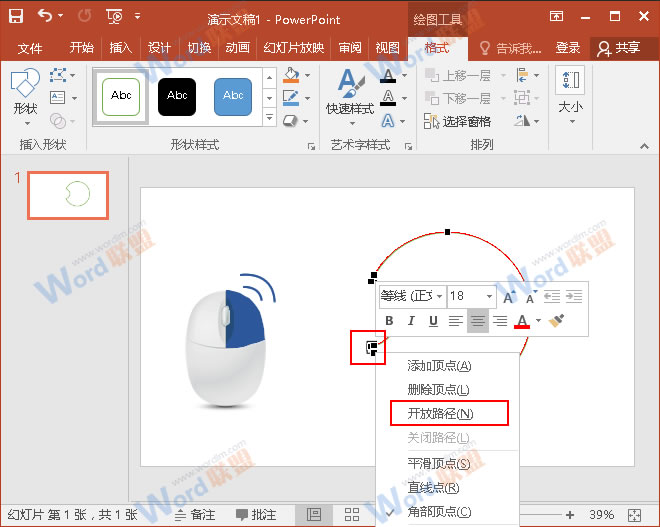Image resolution: width=660 pixels, height=527 pixels.
Task: Expand the font size dropdown showing 18
Action: point(489,297)
